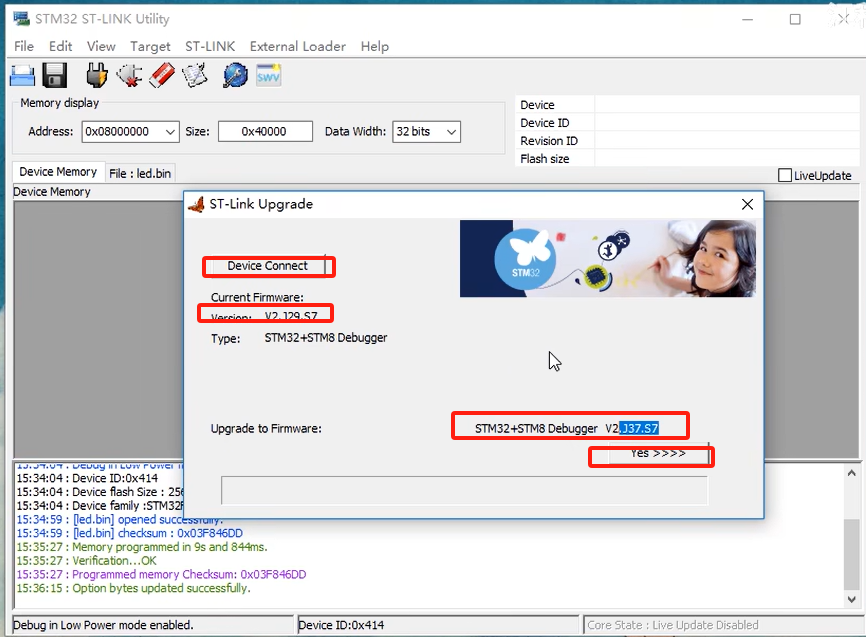866x637 pixels.
Task: Open the SWV viewer icon
Action: pyautogui.click(x=268, y=75)
